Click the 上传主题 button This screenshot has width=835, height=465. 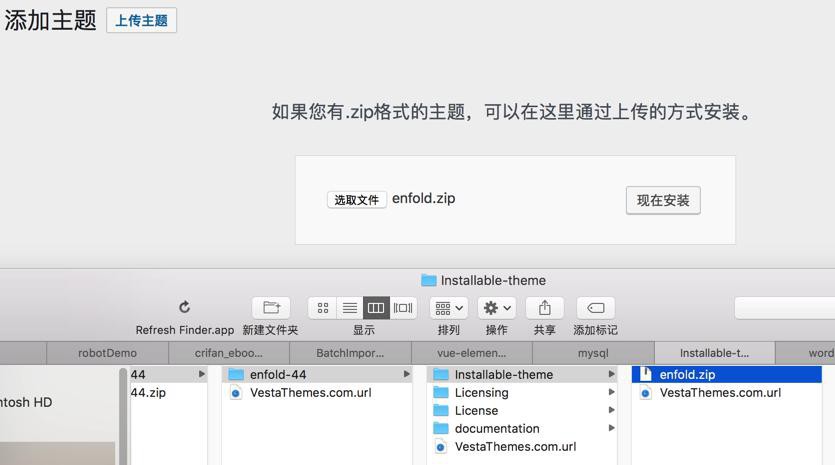[x=141, y=20]
